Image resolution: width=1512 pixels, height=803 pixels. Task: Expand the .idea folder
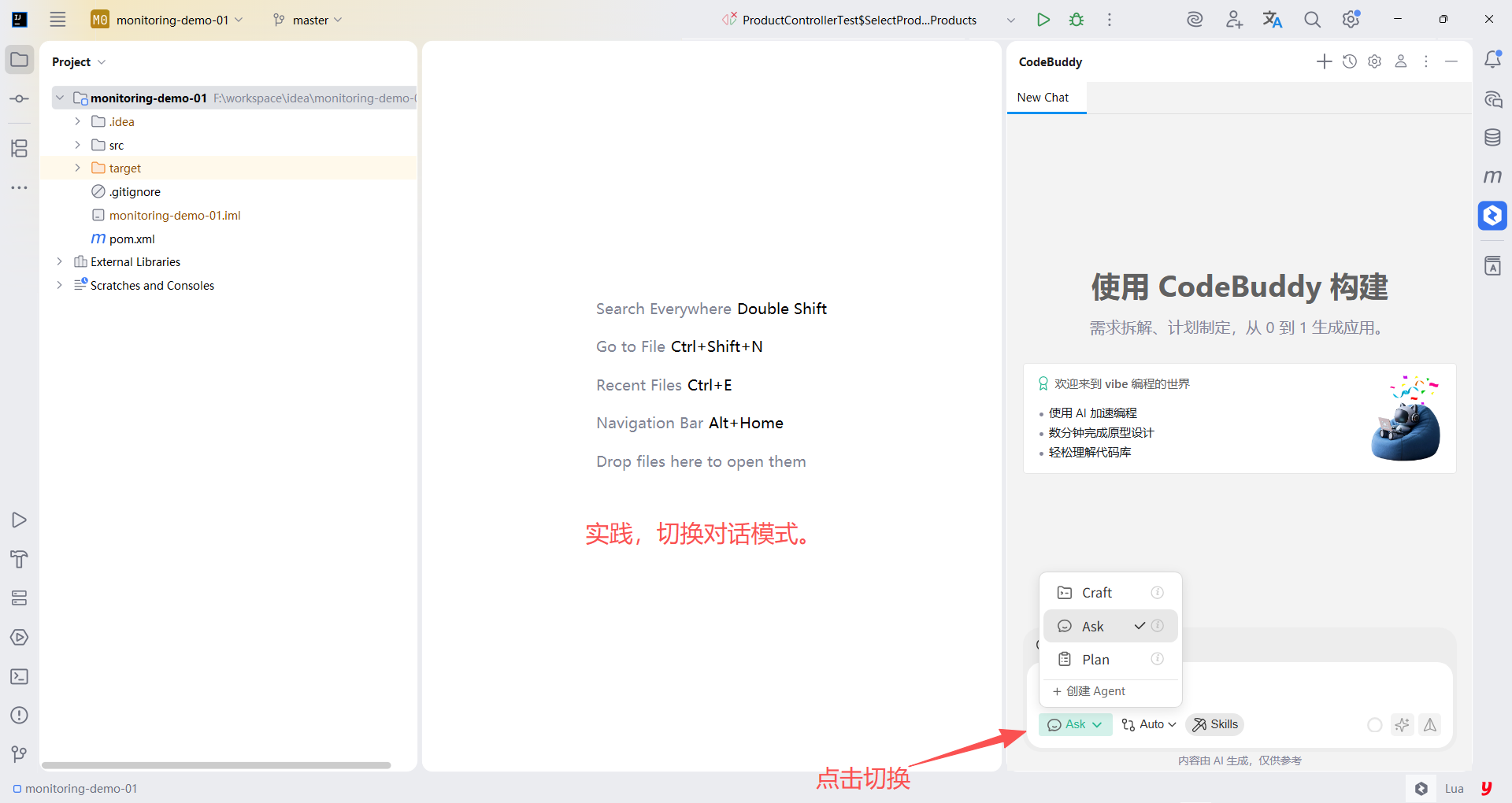77,121
